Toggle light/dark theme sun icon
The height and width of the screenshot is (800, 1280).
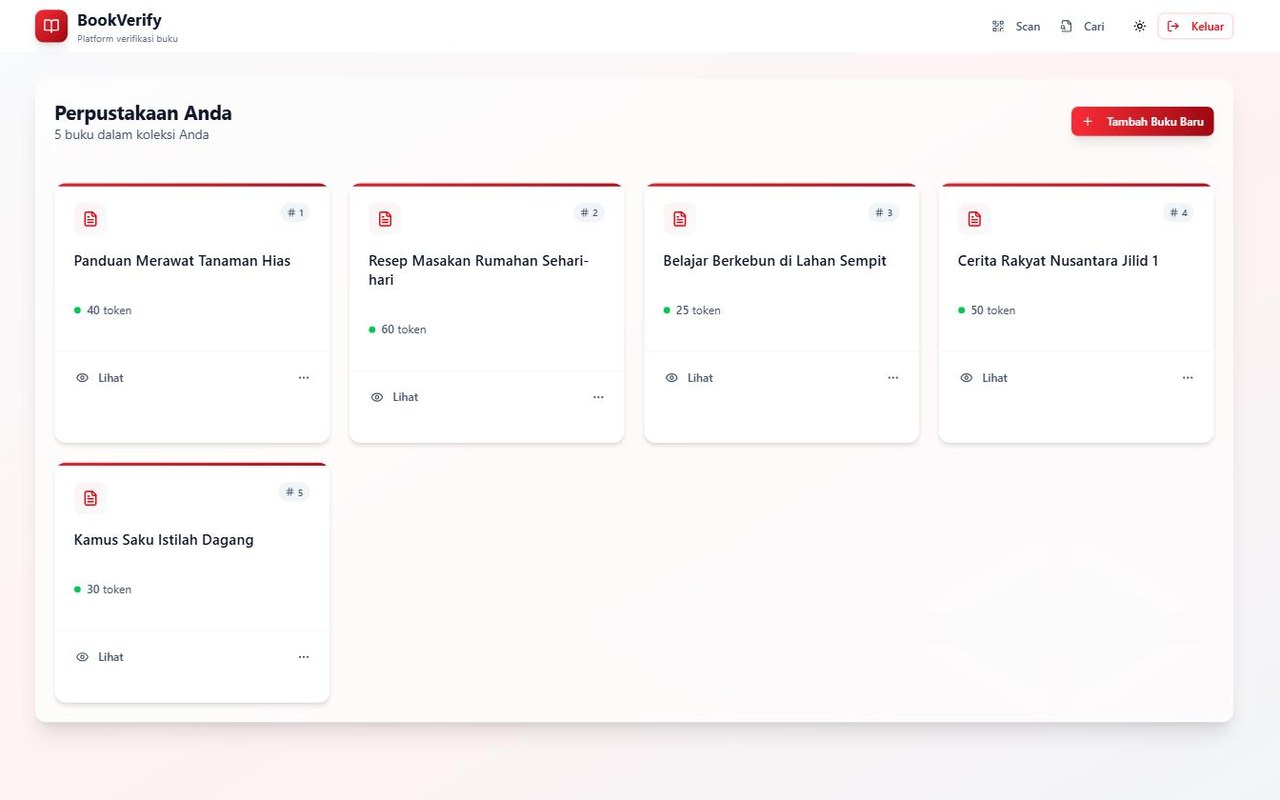[x=1139, y=27]
